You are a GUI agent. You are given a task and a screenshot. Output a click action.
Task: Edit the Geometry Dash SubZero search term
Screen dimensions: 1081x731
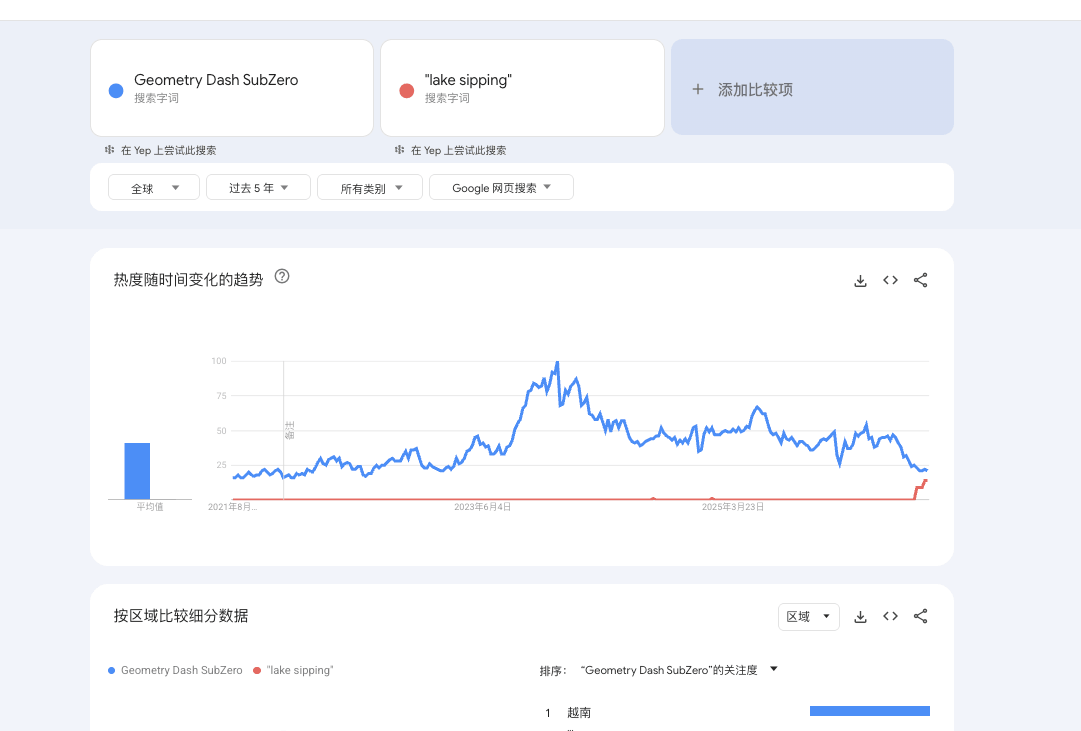232,88
